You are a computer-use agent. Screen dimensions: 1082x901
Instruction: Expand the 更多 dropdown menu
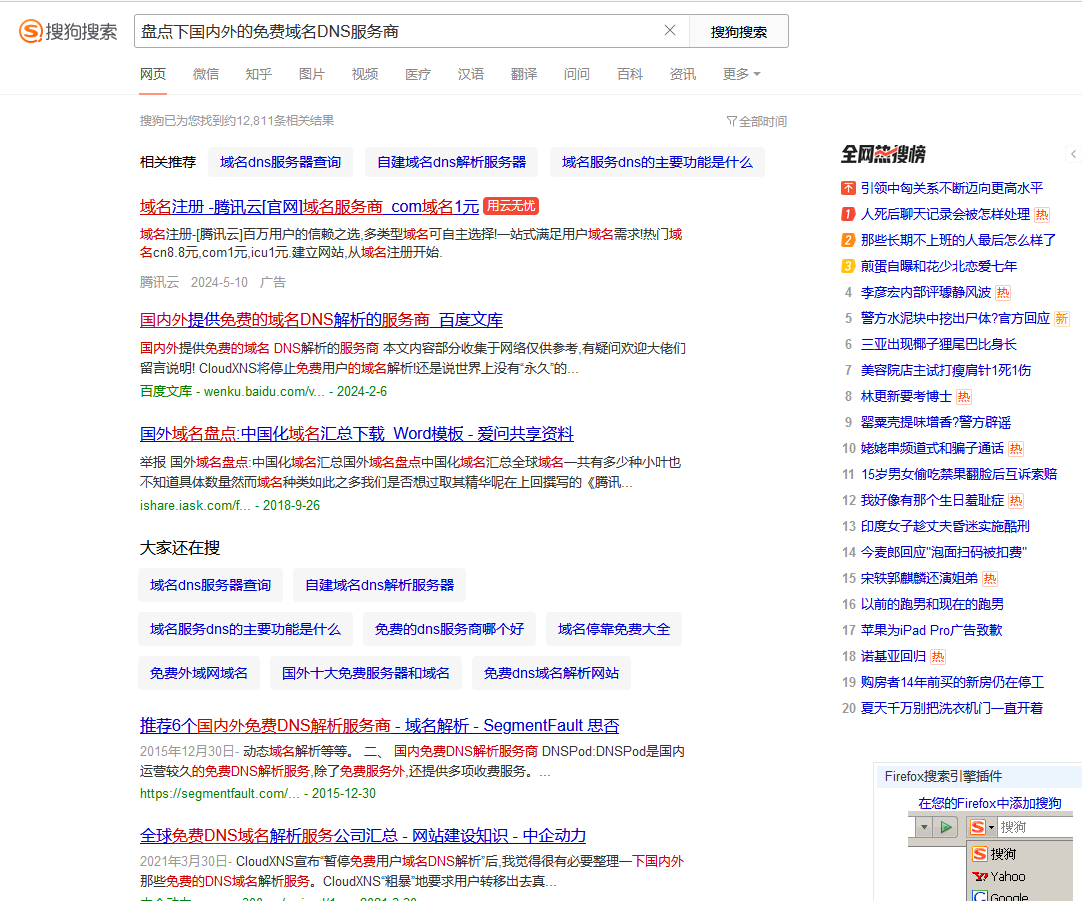(741, 74)
